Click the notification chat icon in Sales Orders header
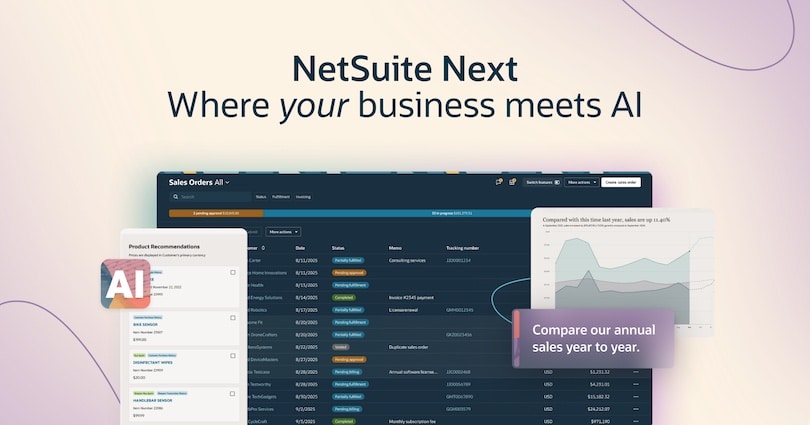Viewport: 810px width, 425px height. pos(499,182)
